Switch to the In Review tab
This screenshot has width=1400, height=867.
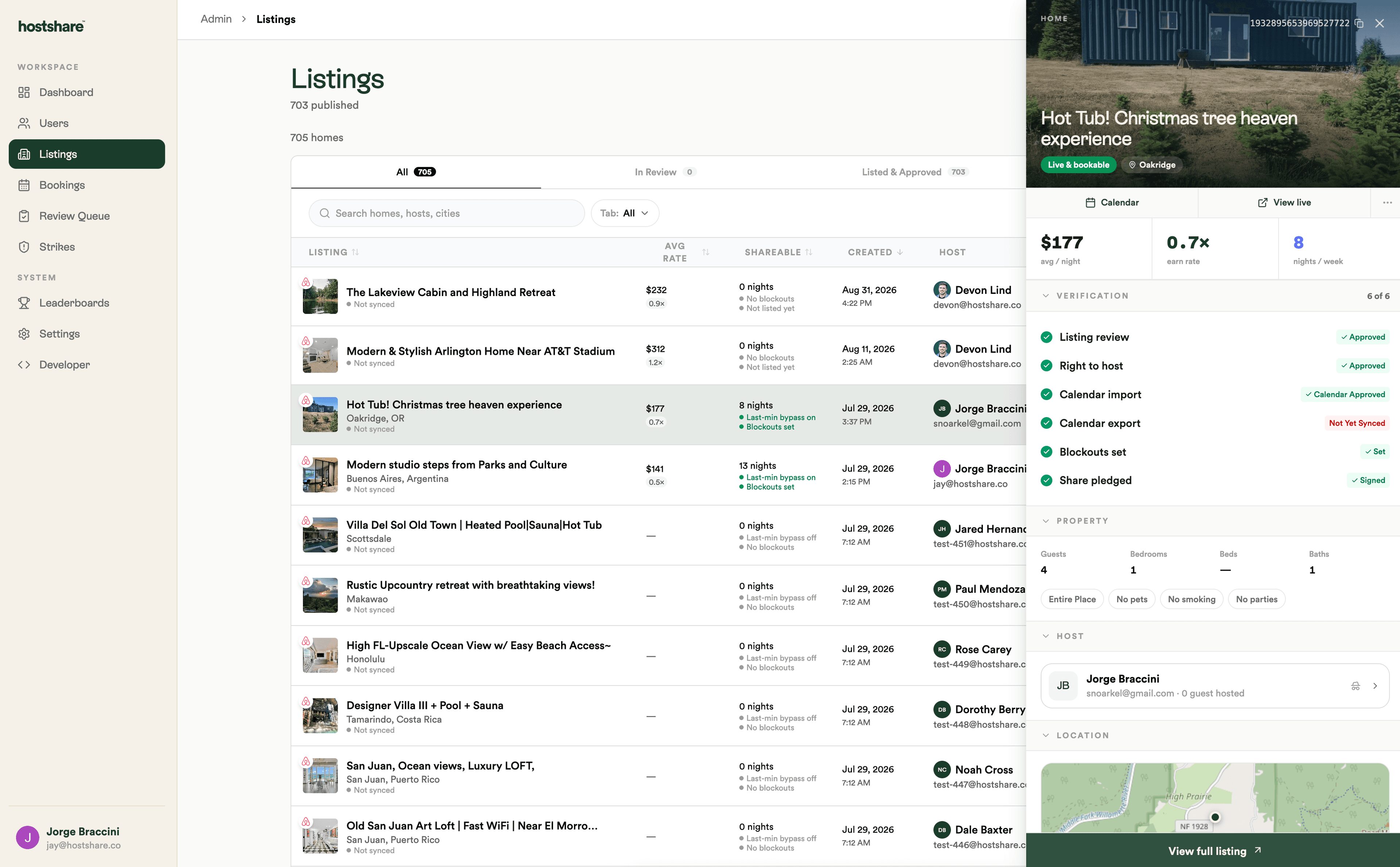click(665, 172)
